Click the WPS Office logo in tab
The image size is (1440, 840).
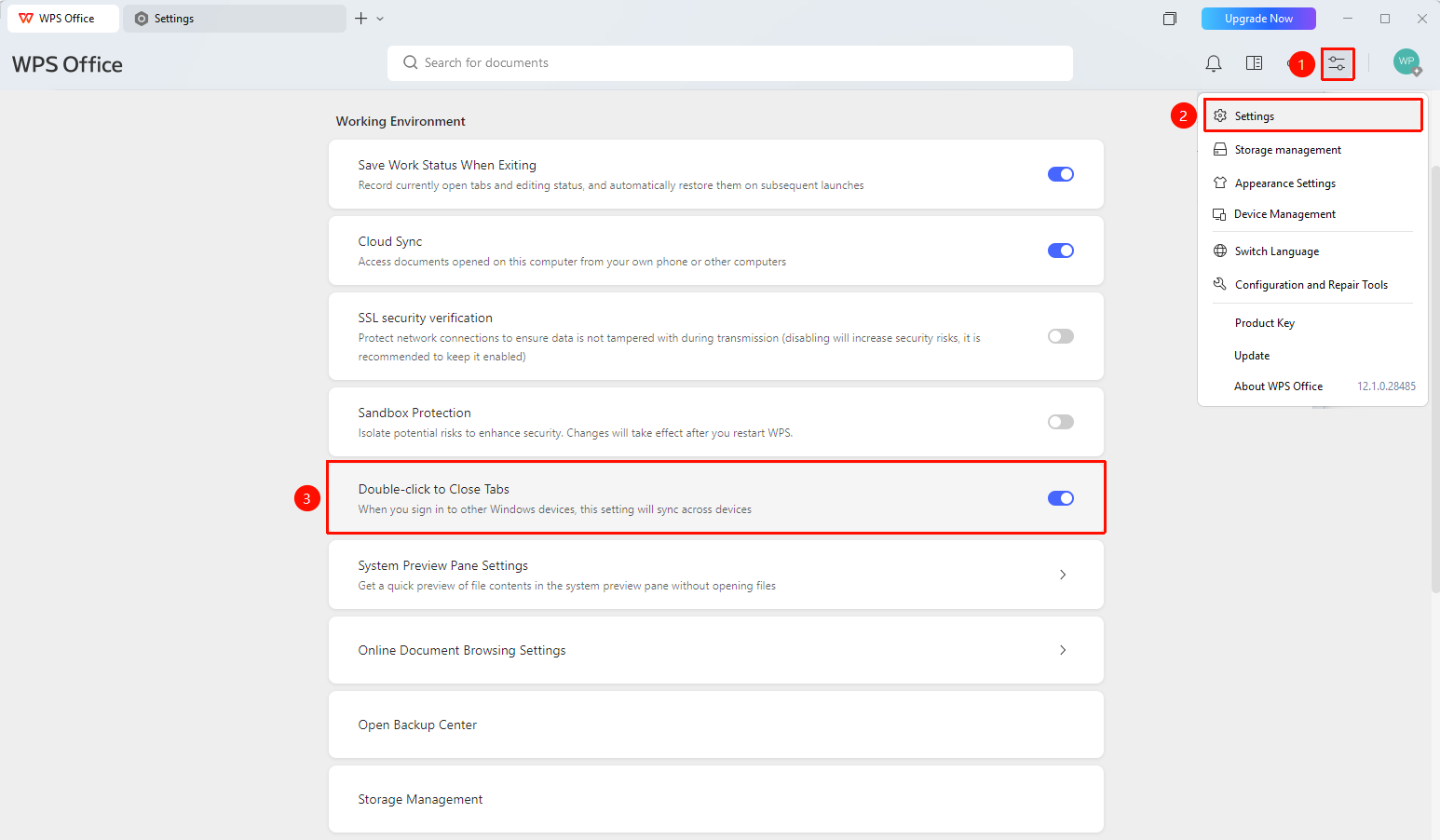(26, 19)
